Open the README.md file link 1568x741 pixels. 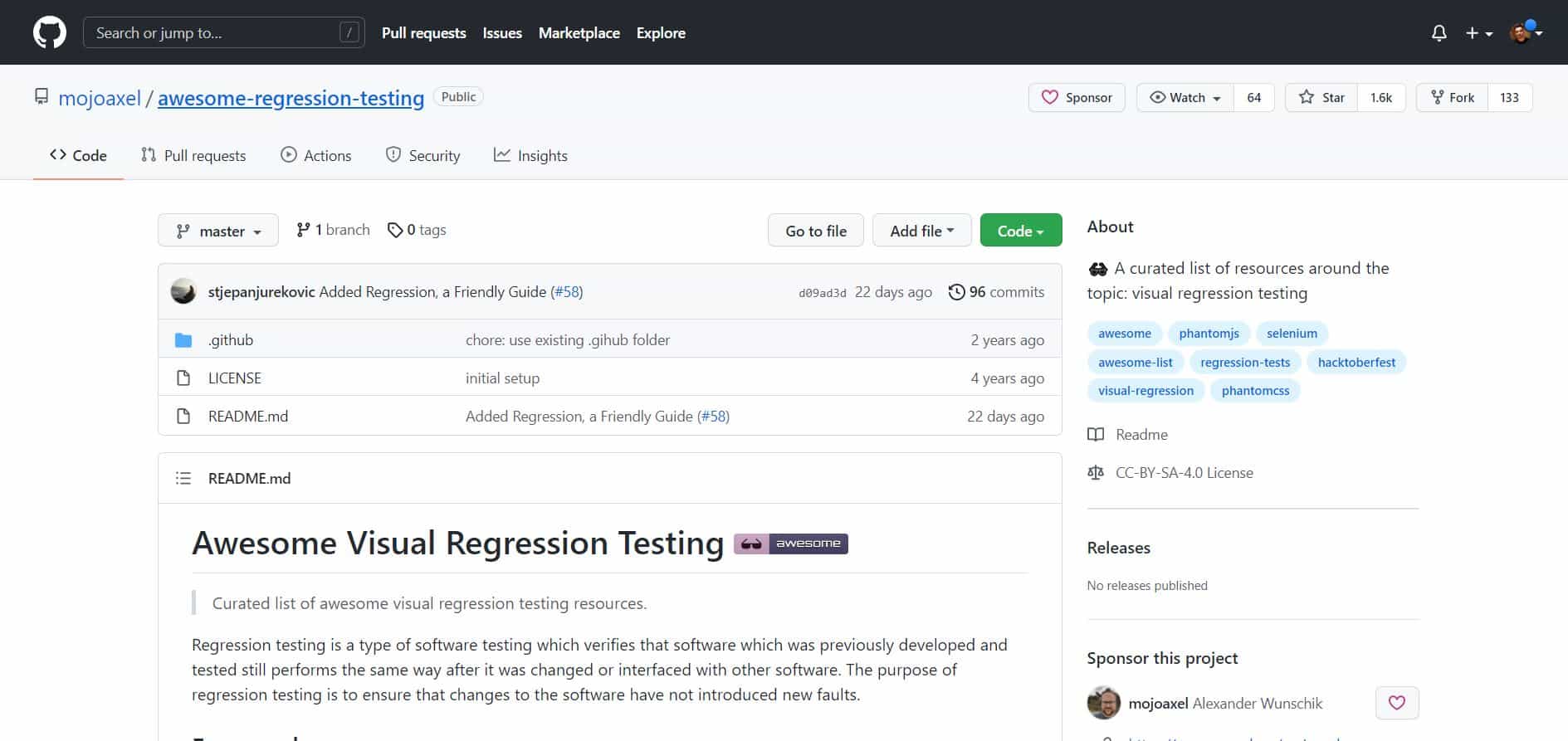[x=248, y=417]
